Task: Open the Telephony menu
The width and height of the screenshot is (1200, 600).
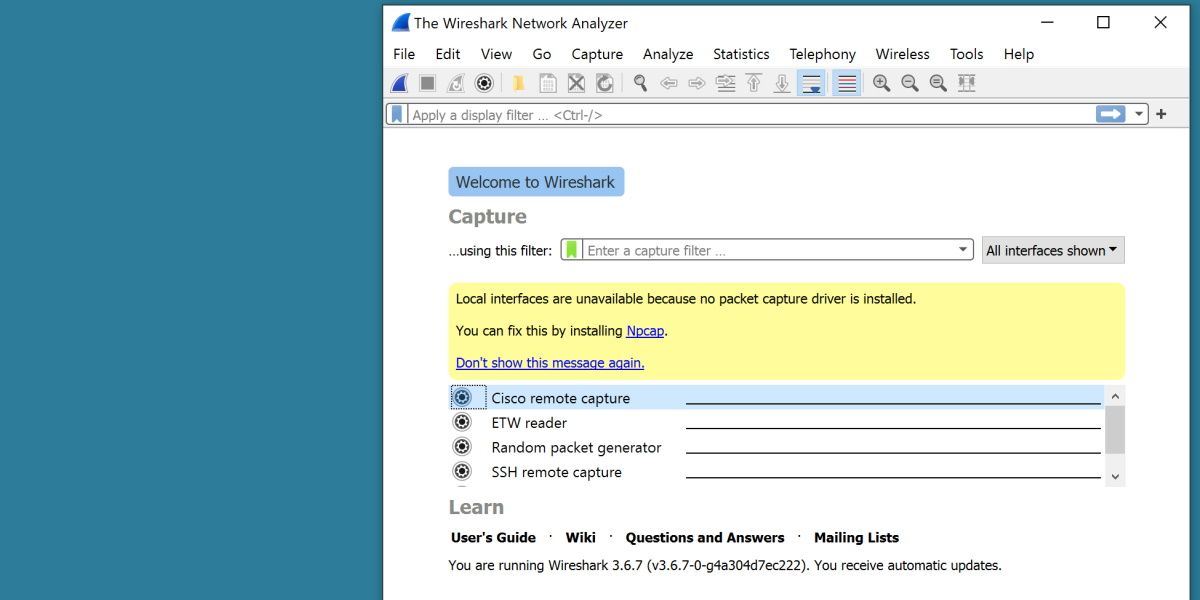Action: click(822, 54)
